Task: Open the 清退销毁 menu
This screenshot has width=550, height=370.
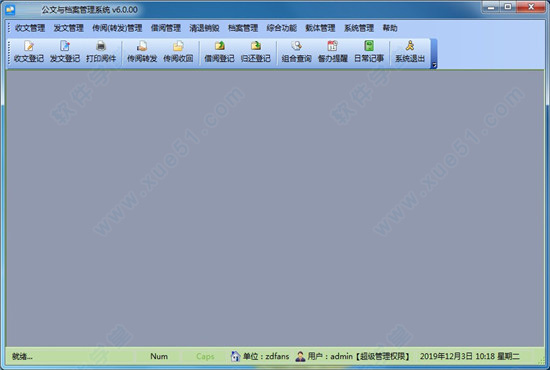Action: 204,28
